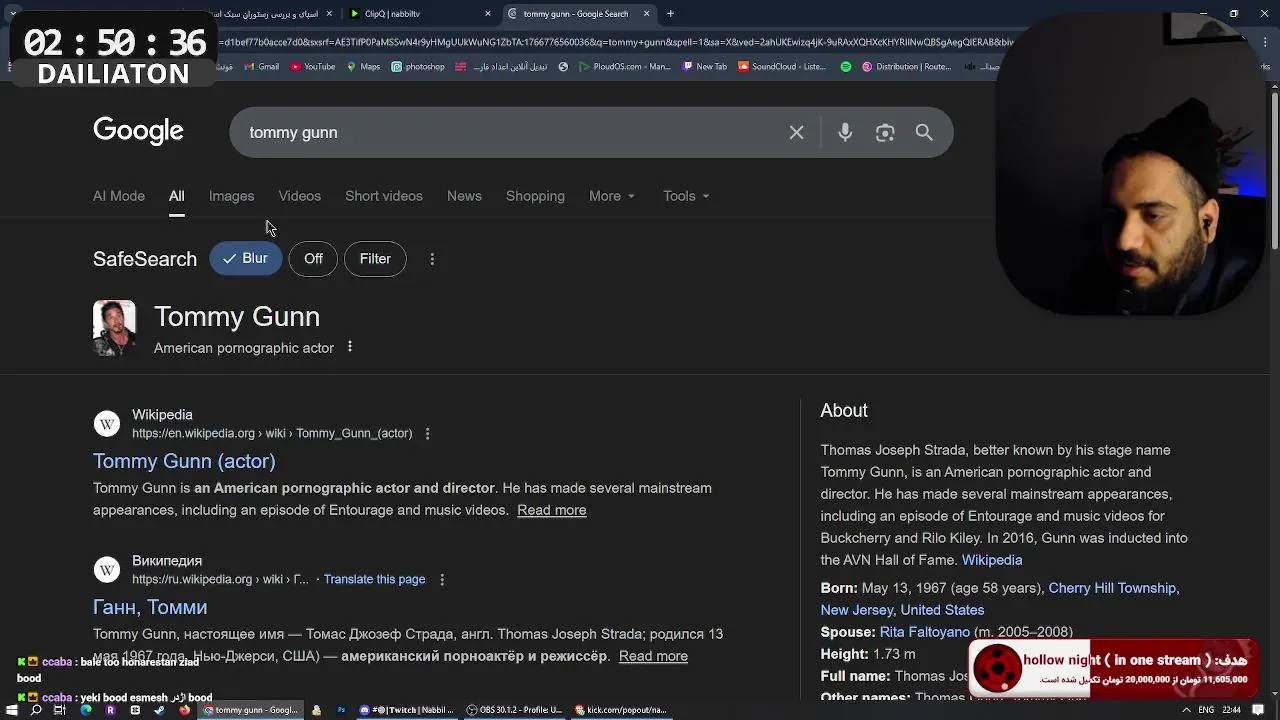Open options dots next to en.wikipedia.org result

(x=427, y=434)
